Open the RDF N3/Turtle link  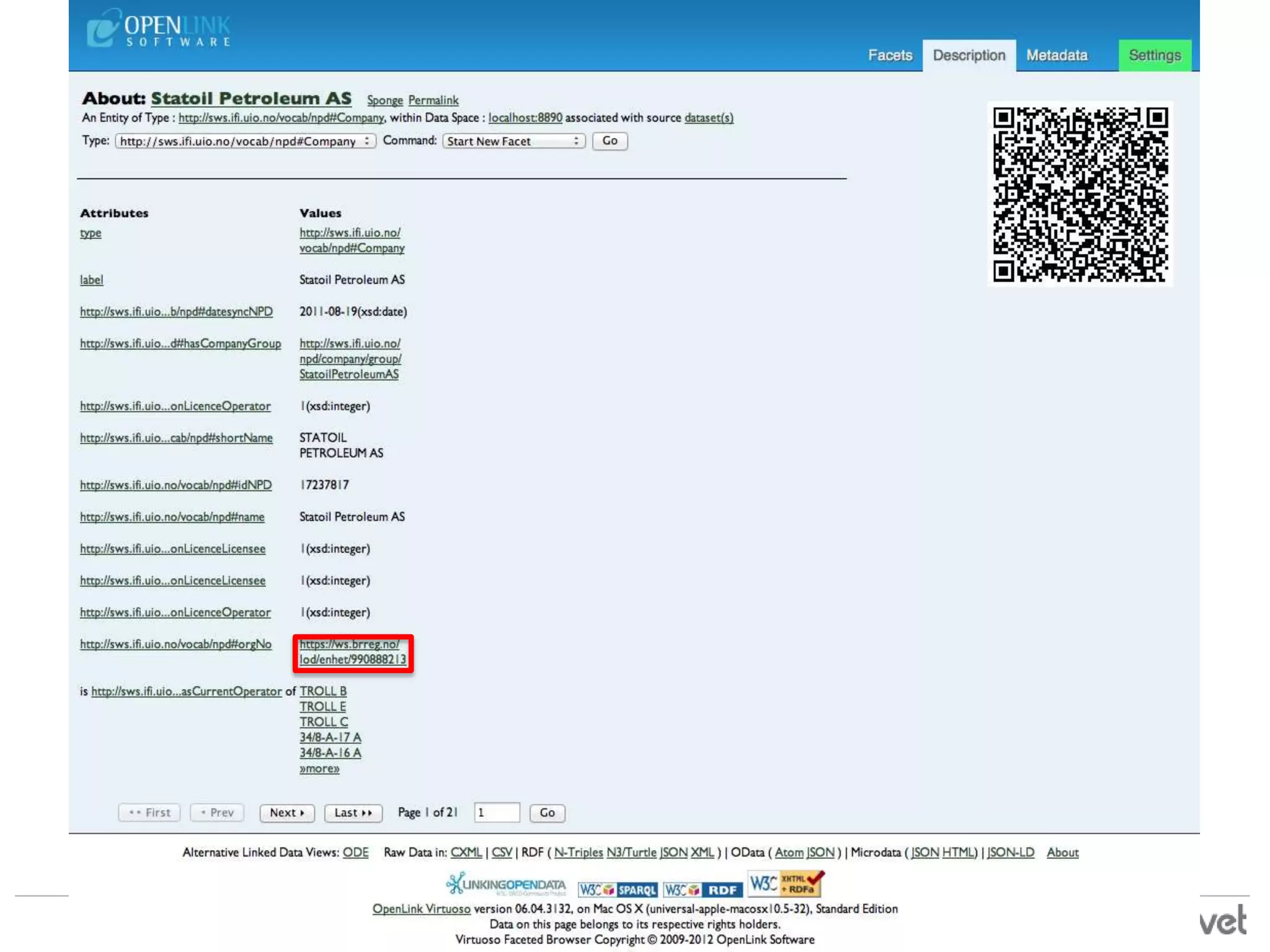point(631,853)
